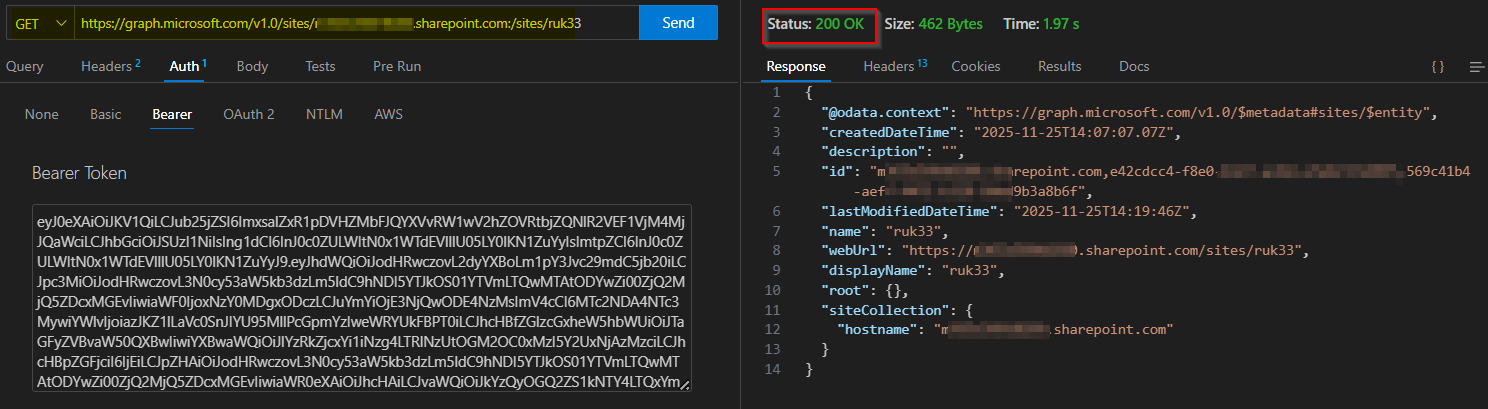The height and width of the screenshot is (409, 1488).
Task: Click the request URL input field
Action: [356, 23]
